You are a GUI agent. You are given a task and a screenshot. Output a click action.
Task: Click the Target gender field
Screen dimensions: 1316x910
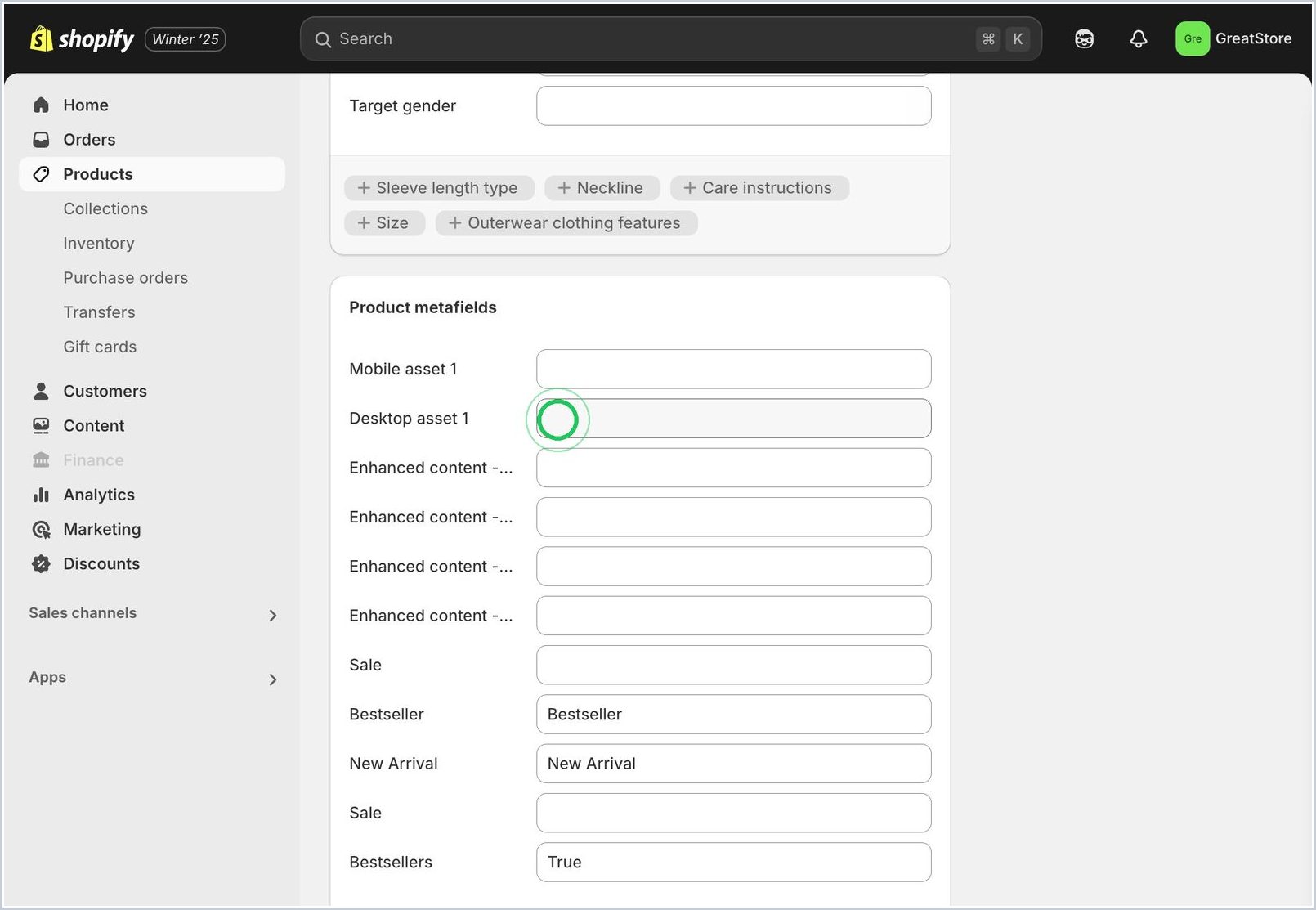733,106
